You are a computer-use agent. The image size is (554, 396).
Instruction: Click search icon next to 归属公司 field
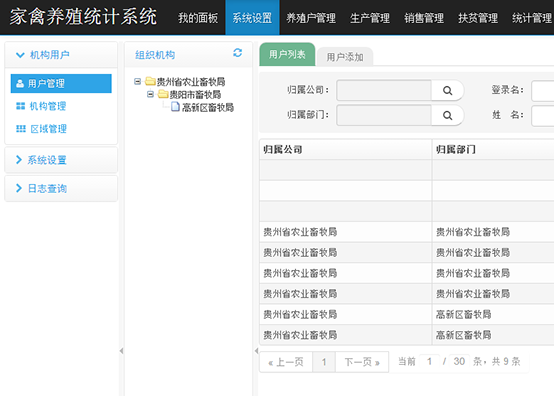click(x=447, y=90)
